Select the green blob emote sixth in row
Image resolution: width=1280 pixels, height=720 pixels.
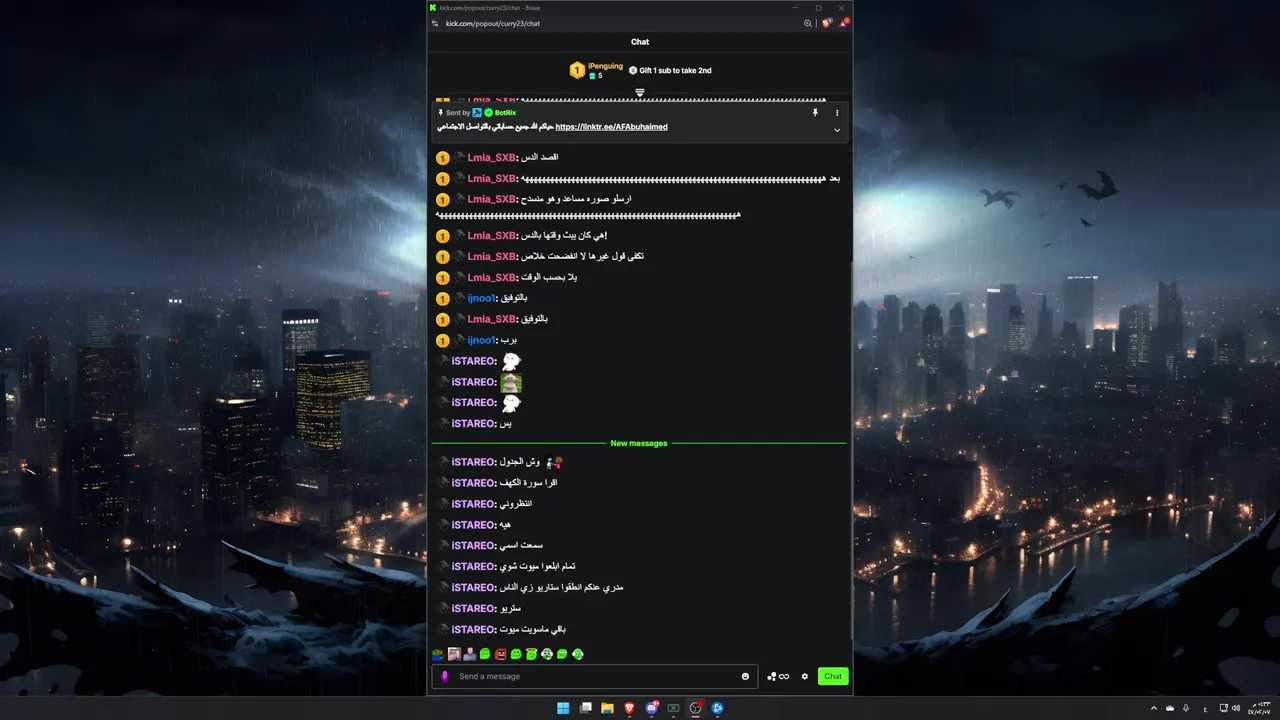(x=516, y=654)
